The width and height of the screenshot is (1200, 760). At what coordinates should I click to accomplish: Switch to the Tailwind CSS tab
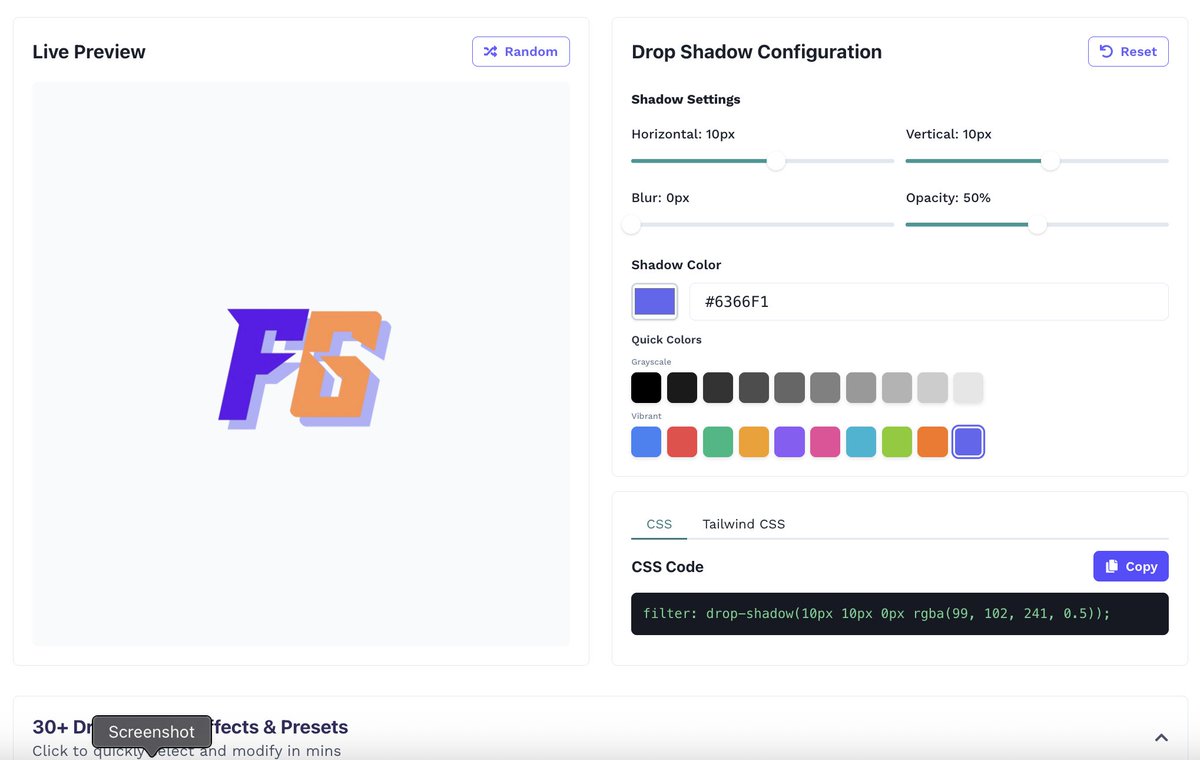744,524
